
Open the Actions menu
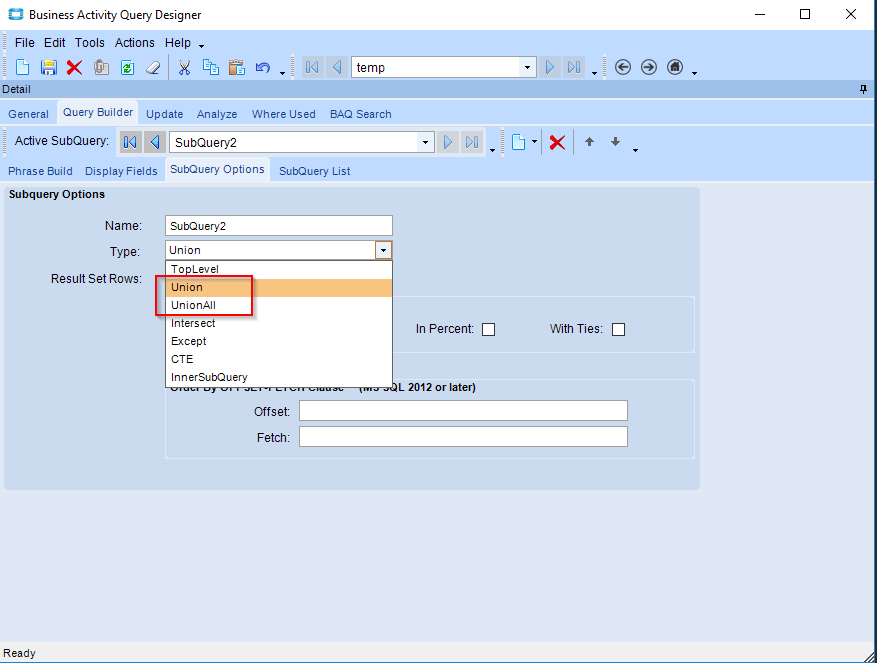click(134, 43)
